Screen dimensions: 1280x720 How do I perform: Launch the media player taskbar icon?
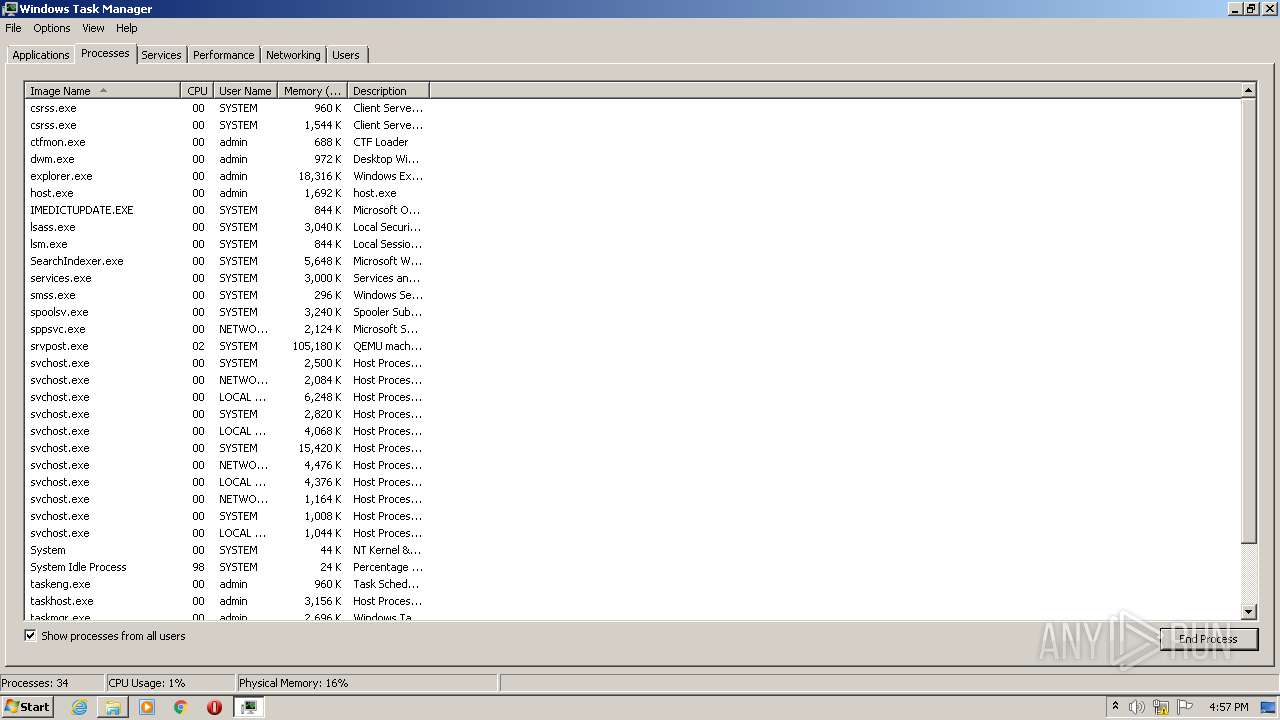[147, 707]
